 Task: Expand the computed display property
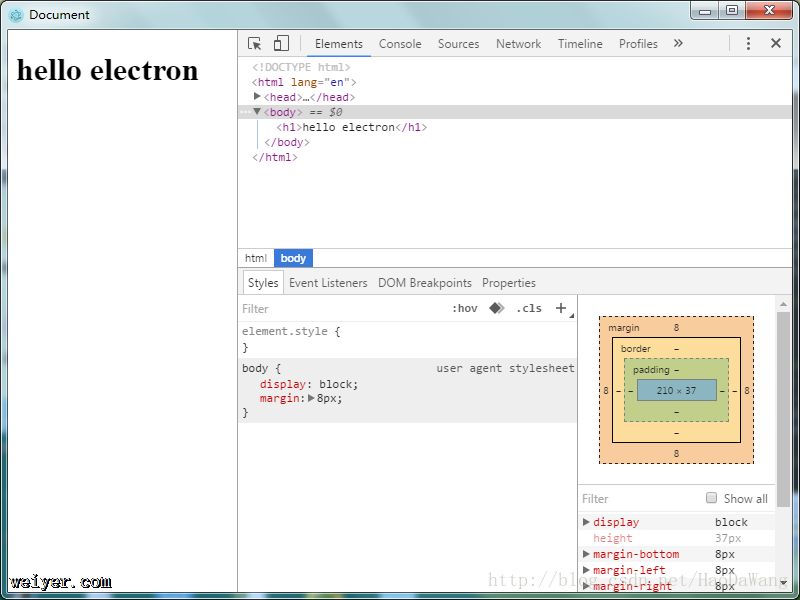[586, 522]
